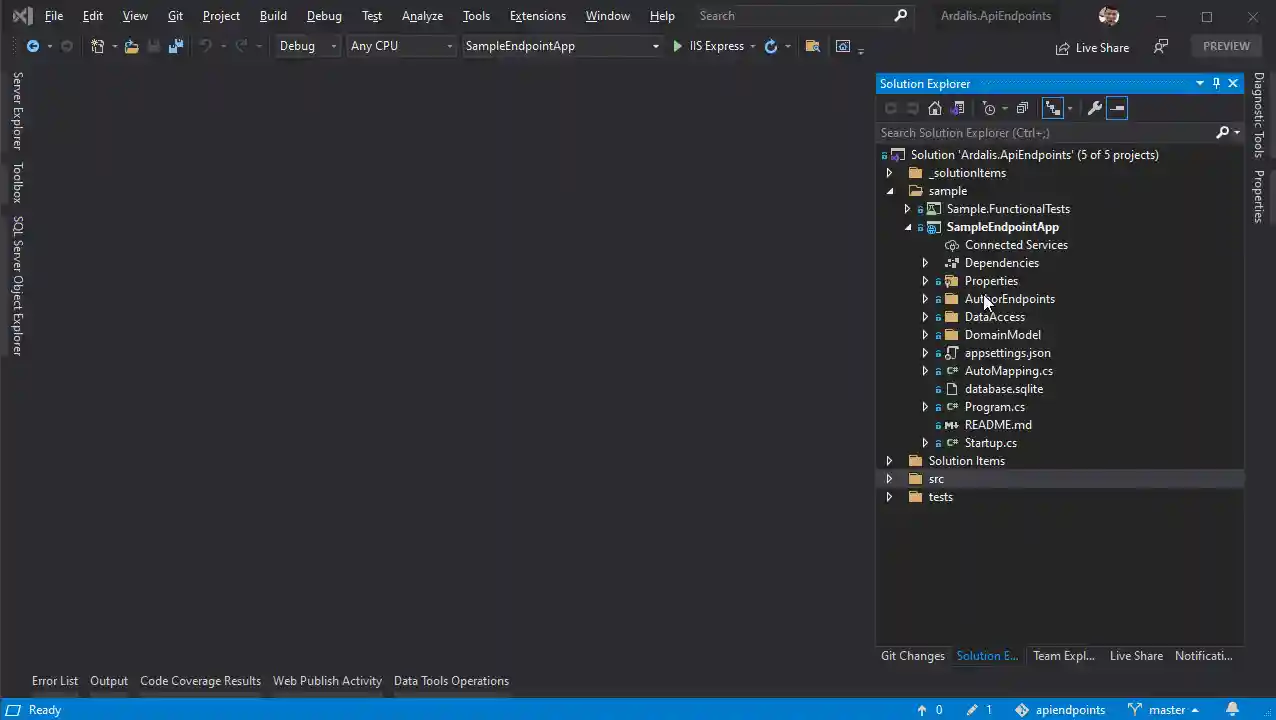Image resolution: width=1276 pixels, height=720 pixels.
Task: Open the Extensions menu
Action: tap(537, 16)
